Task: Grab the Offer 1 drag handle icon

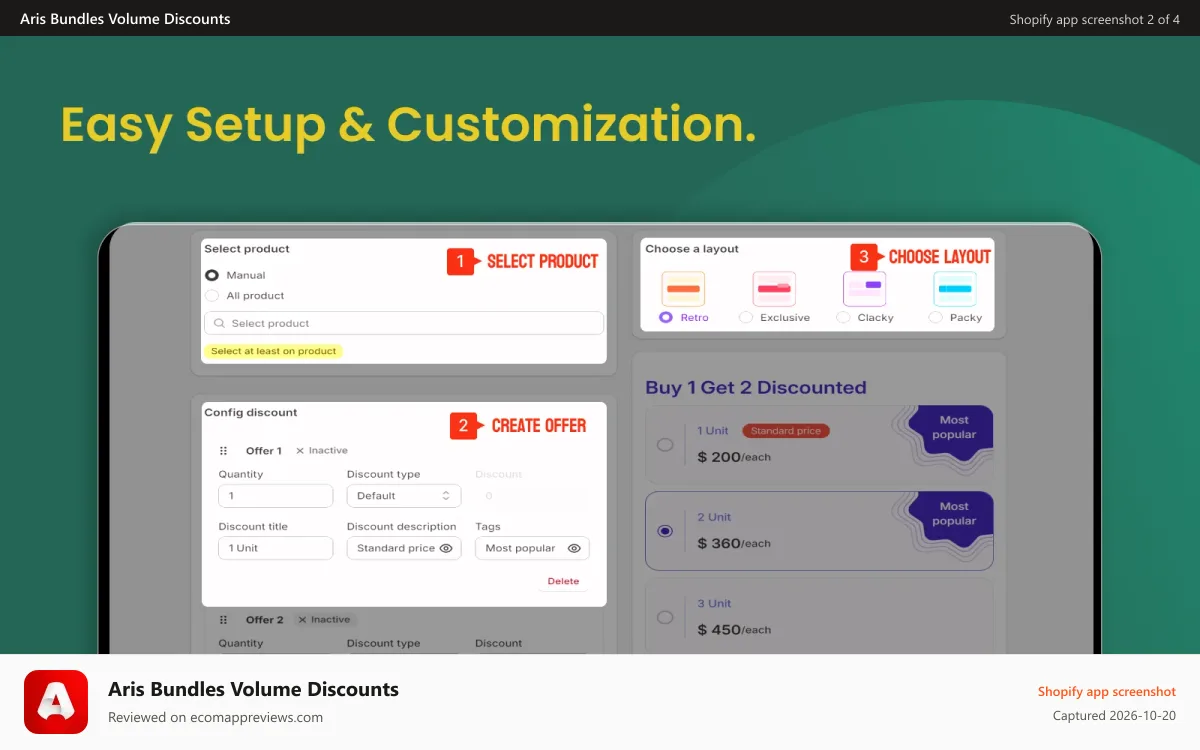Action: (x=224, y=451)
